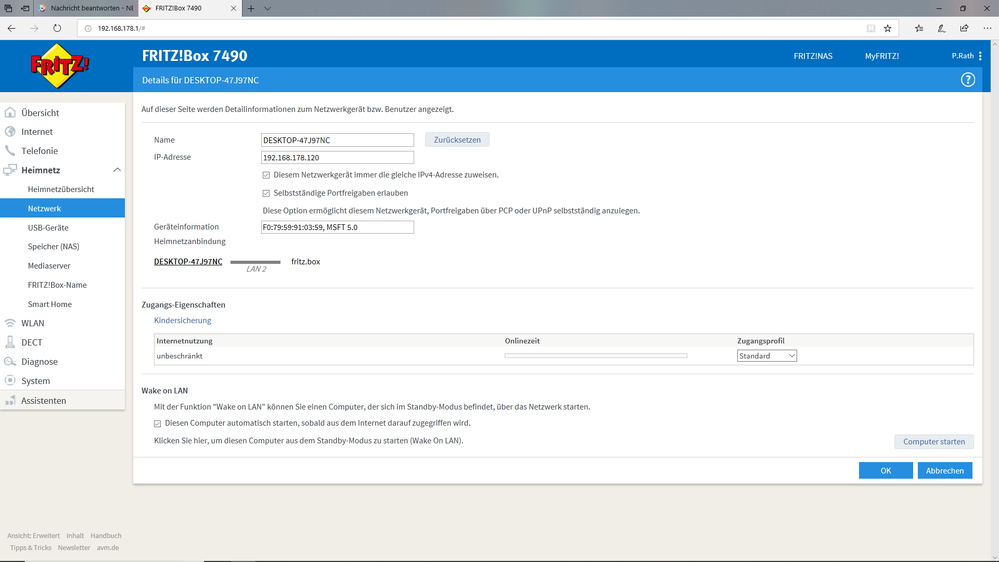Toggle automatic computer start on Internet access
The width and height of the screenshot is (999, 562).
click(157, 423)
